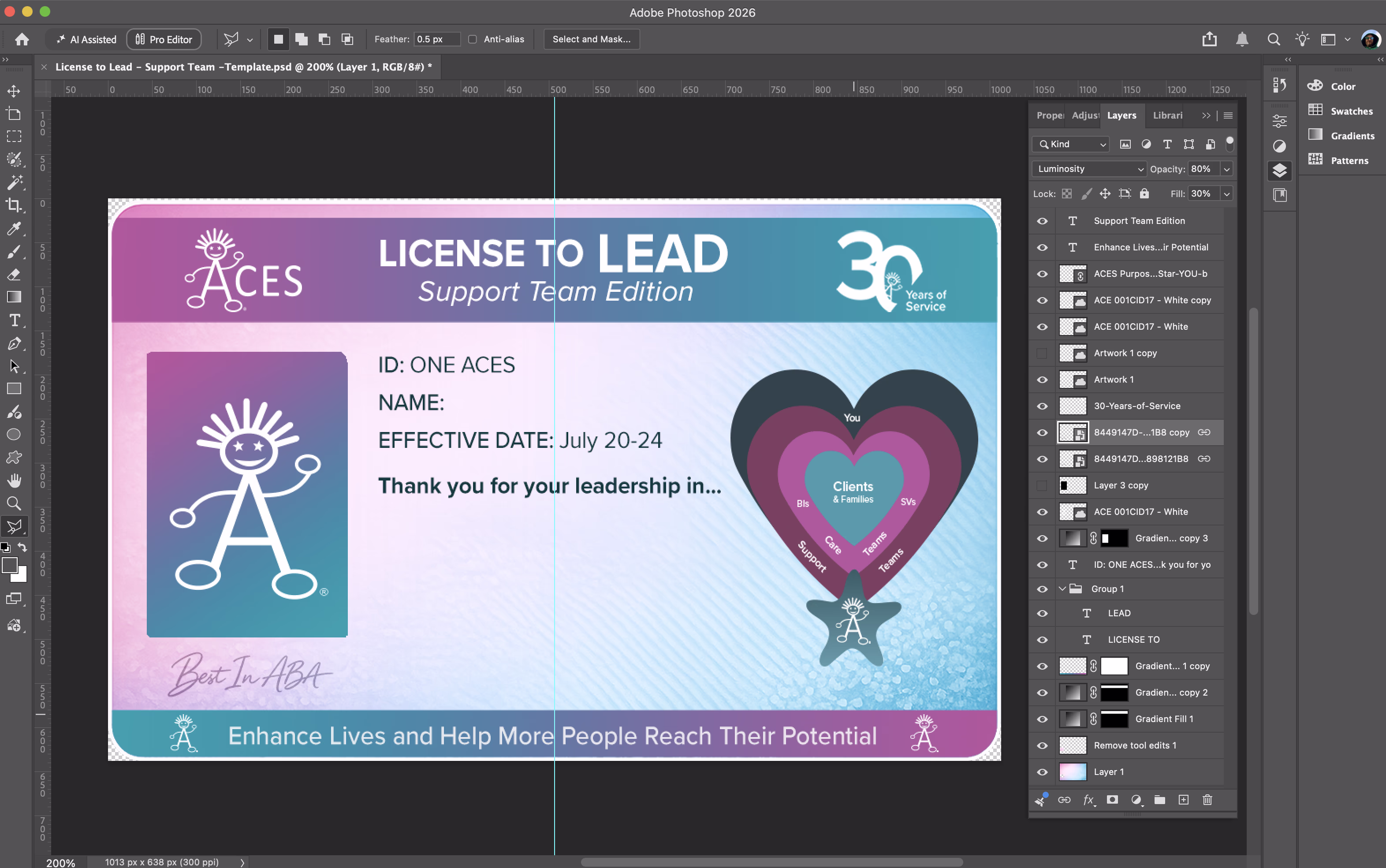Collapse the Group 1 folder
Screen dimensions: 1386x868
point(1062,589)
